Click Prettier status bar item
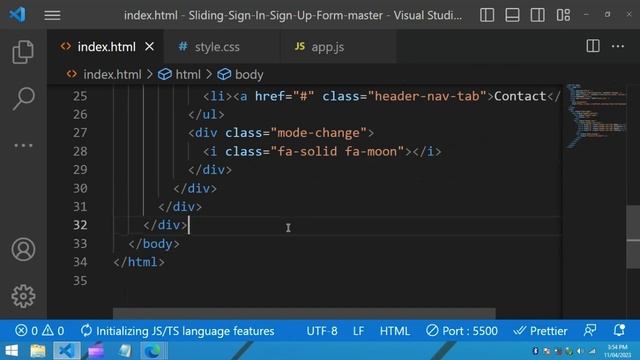The width and height of the screenshot is (640, 360). pos(540,331)
